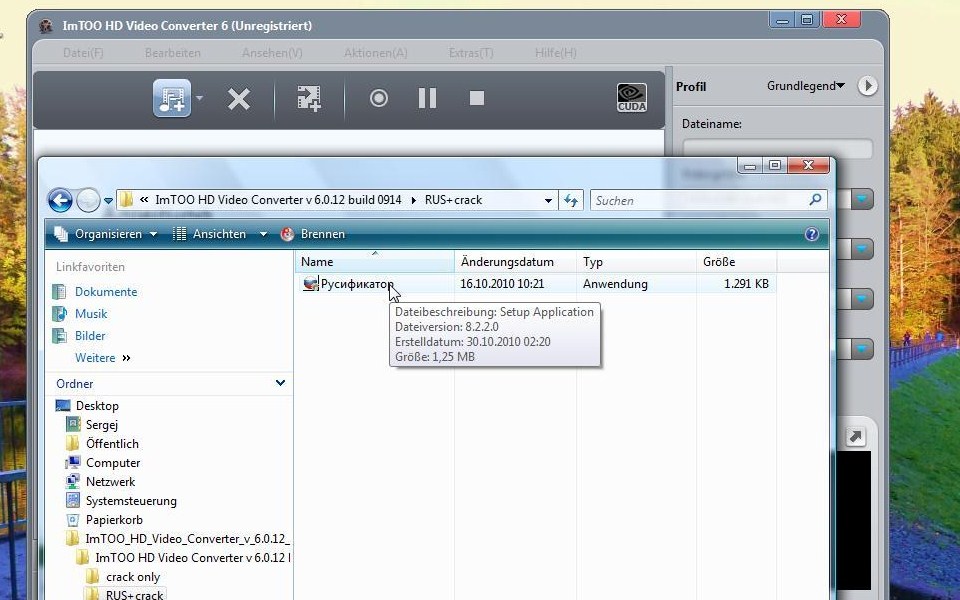Click the Add Profile film icon
Viewport: 960px width, 600px height.
tap(309, 98)
